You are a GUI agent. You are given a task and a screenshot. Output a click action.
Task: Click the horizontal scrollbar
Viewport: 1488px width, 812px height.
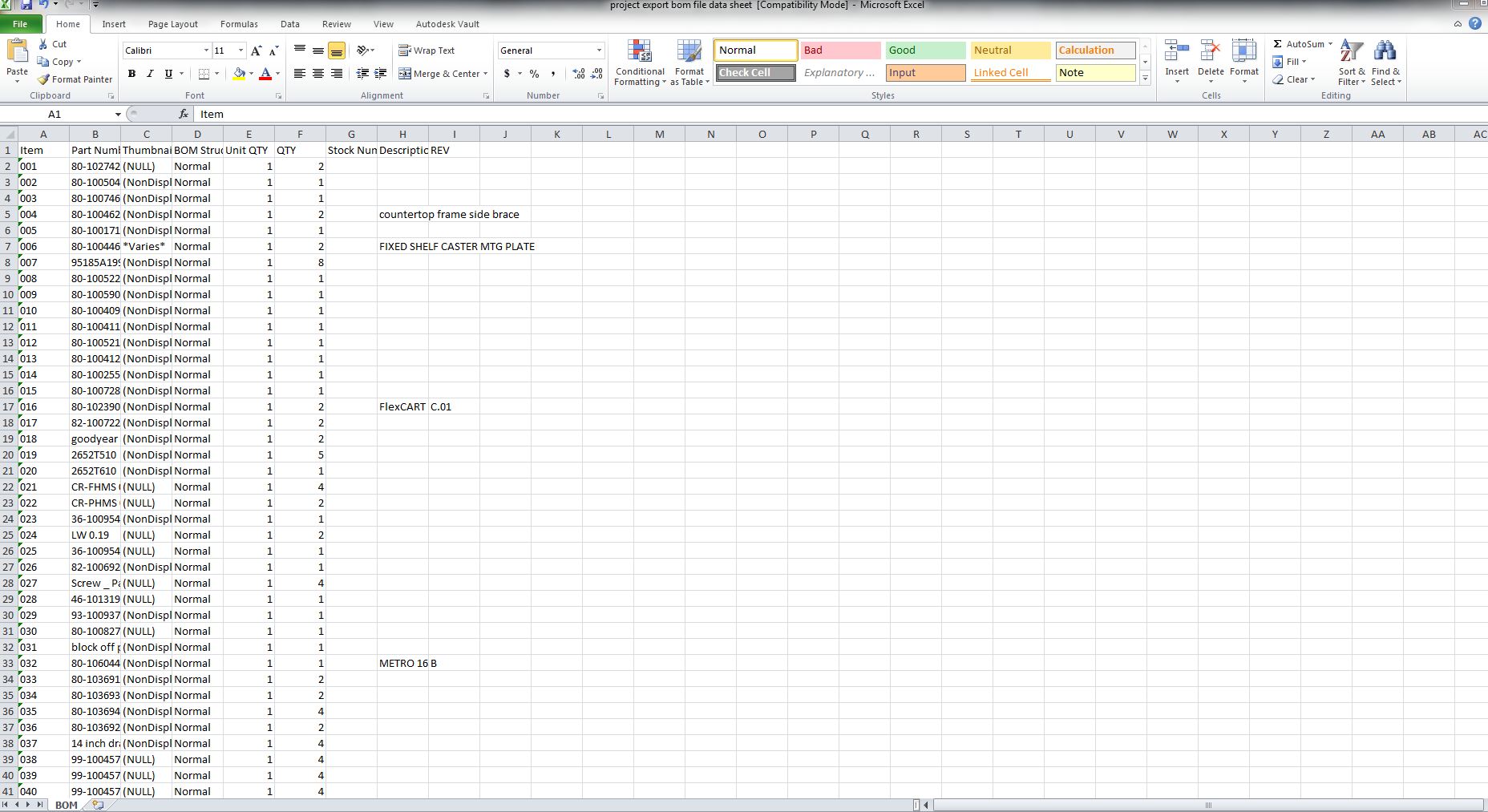(1207, 805)
